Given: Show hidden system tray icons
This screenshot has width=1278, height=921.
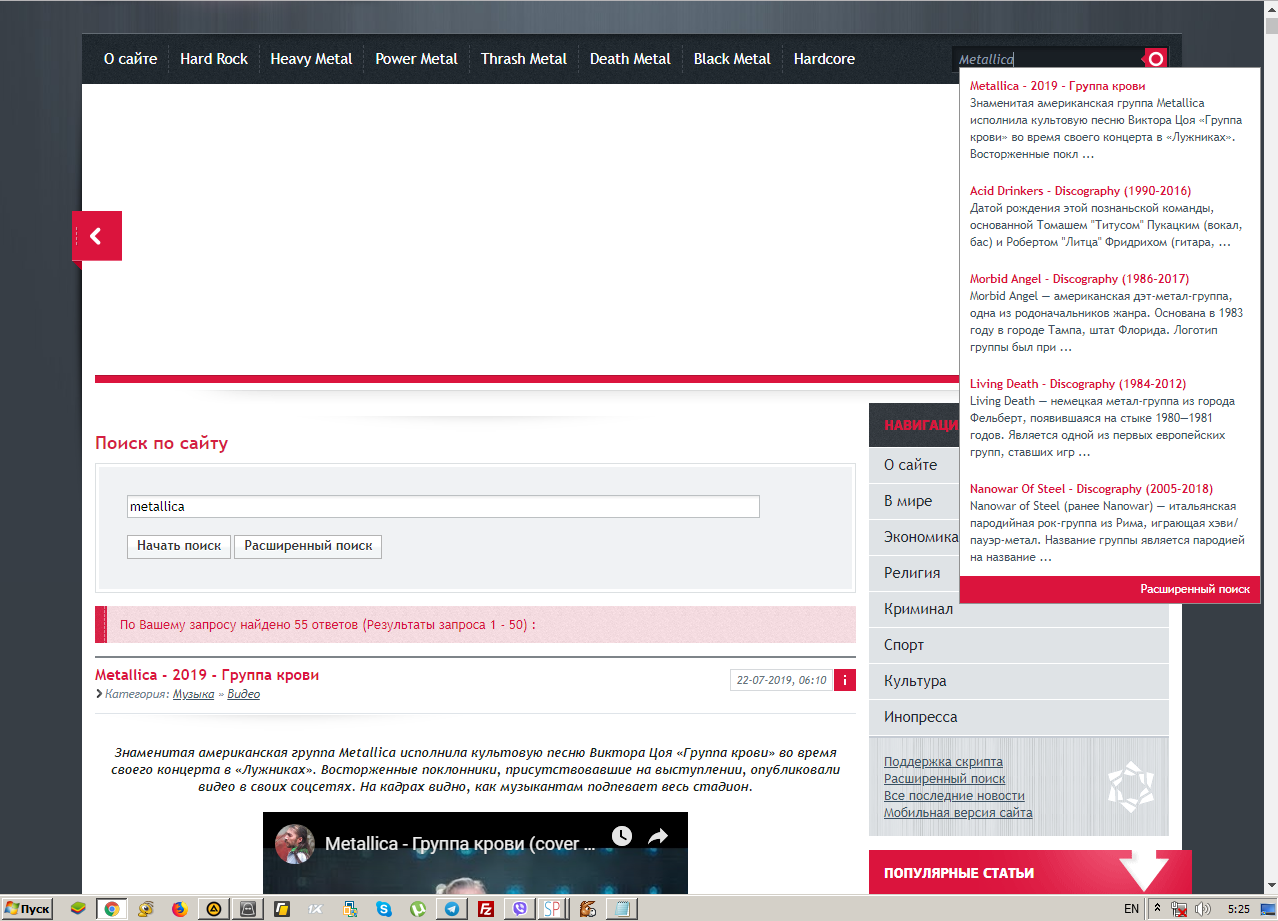Looking at the screenshot, I should pyautogui.click(x=1157, y=909).
